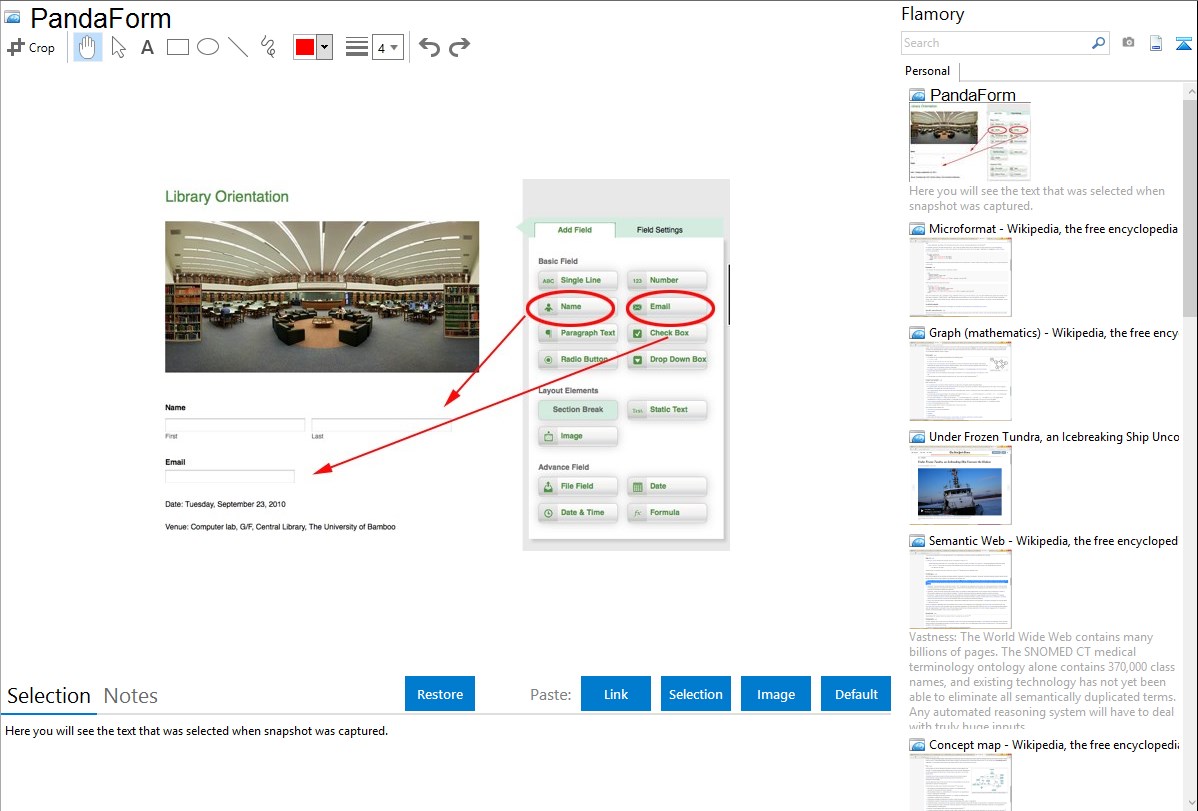Image resolution: width=1198 pixels, height=811 pixels.
Task: Click the Restore button
Action: (440, 694)
